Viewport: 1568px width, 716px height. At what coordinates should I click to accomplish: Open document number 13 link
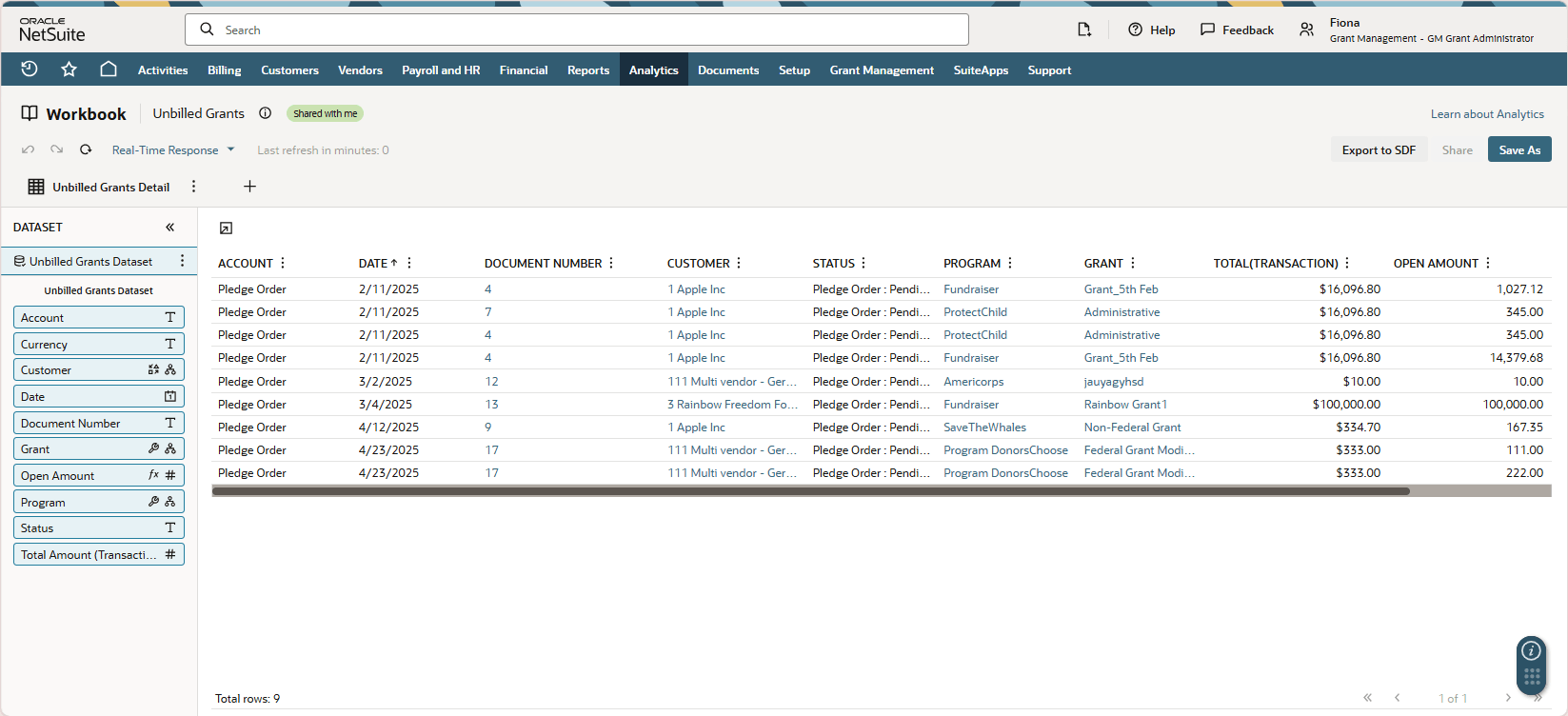pos(491,404)
